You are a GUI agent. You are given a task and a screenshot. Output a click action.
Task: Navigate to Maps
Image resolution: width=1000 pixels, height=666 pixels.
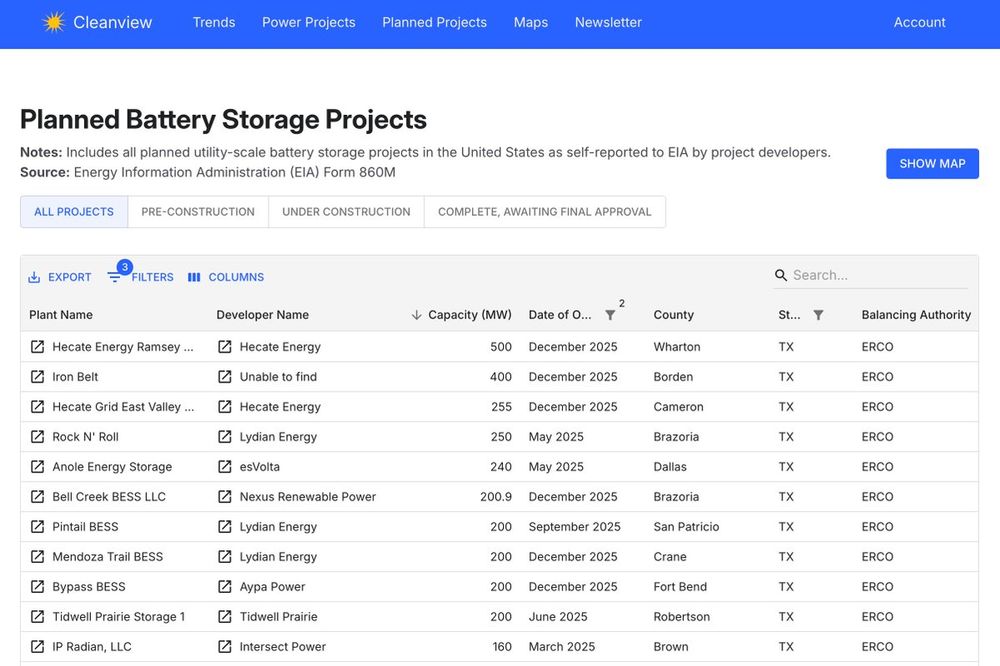pos(531,22)
